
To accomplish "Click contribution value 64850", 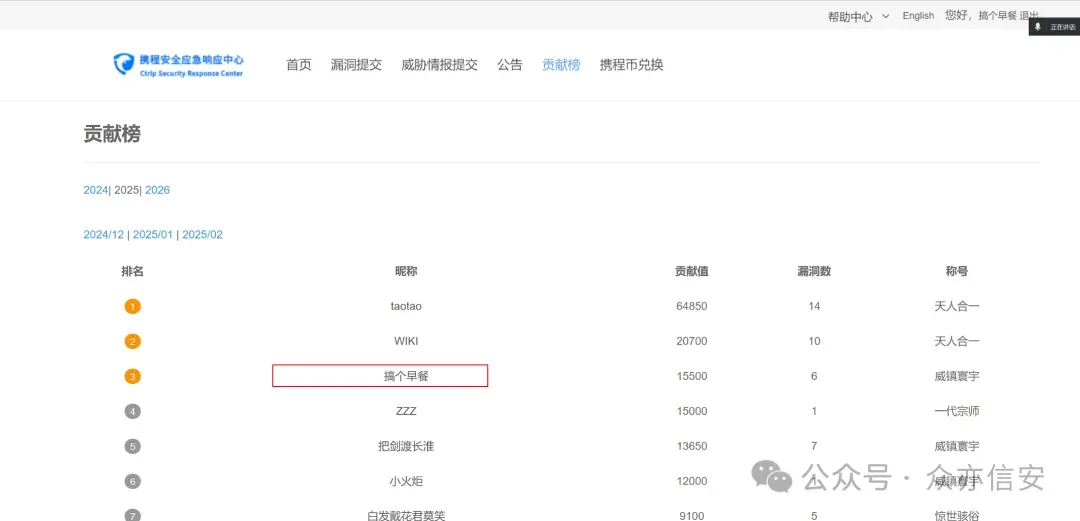I will tap(692, 307).
